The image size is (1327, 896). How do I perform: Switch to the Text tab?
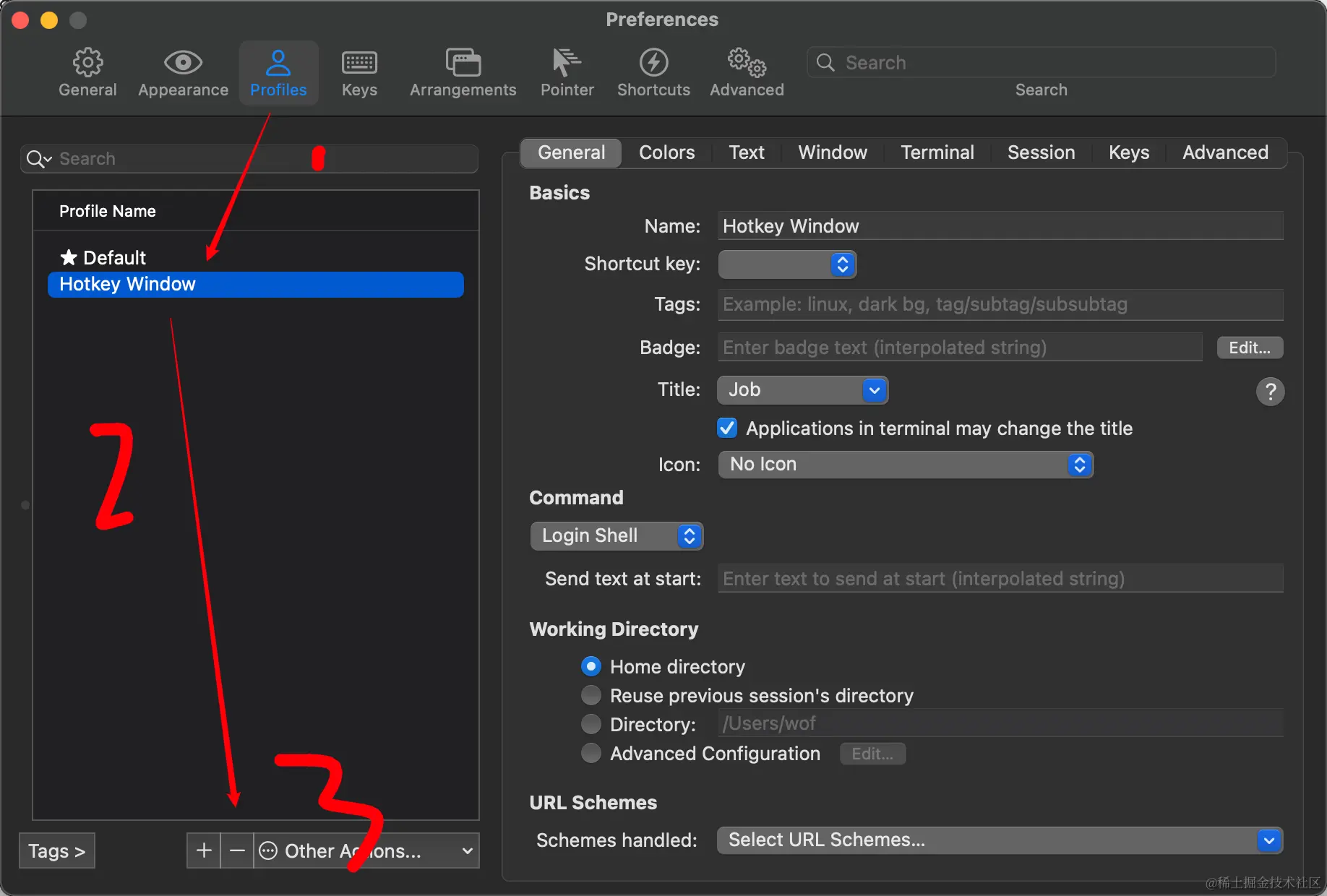747,152
